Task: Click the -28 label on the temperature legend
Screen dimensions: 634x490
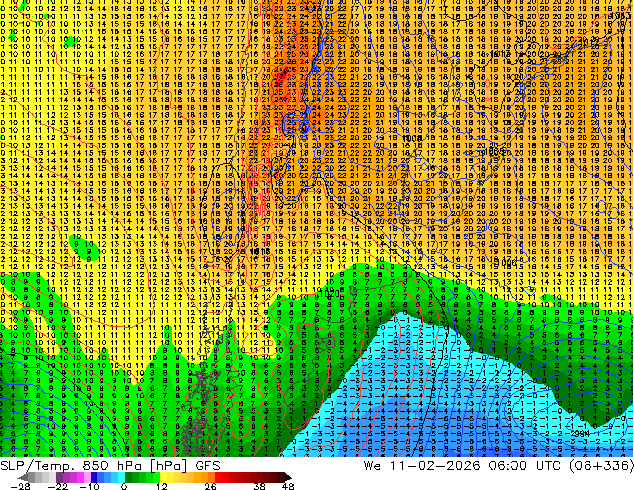Action: (20, 486)
